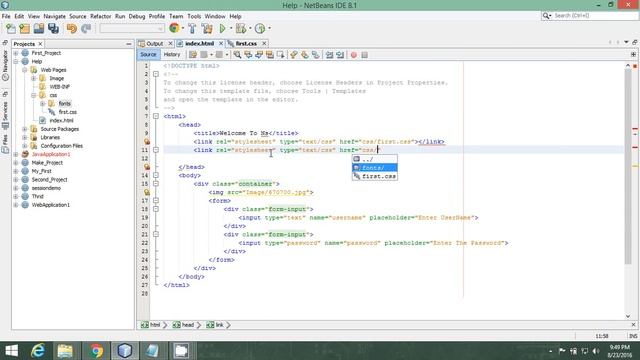Select fonts/ in the autocomplete popup
This screenshot has width=640, height=360.
(375, 168)
